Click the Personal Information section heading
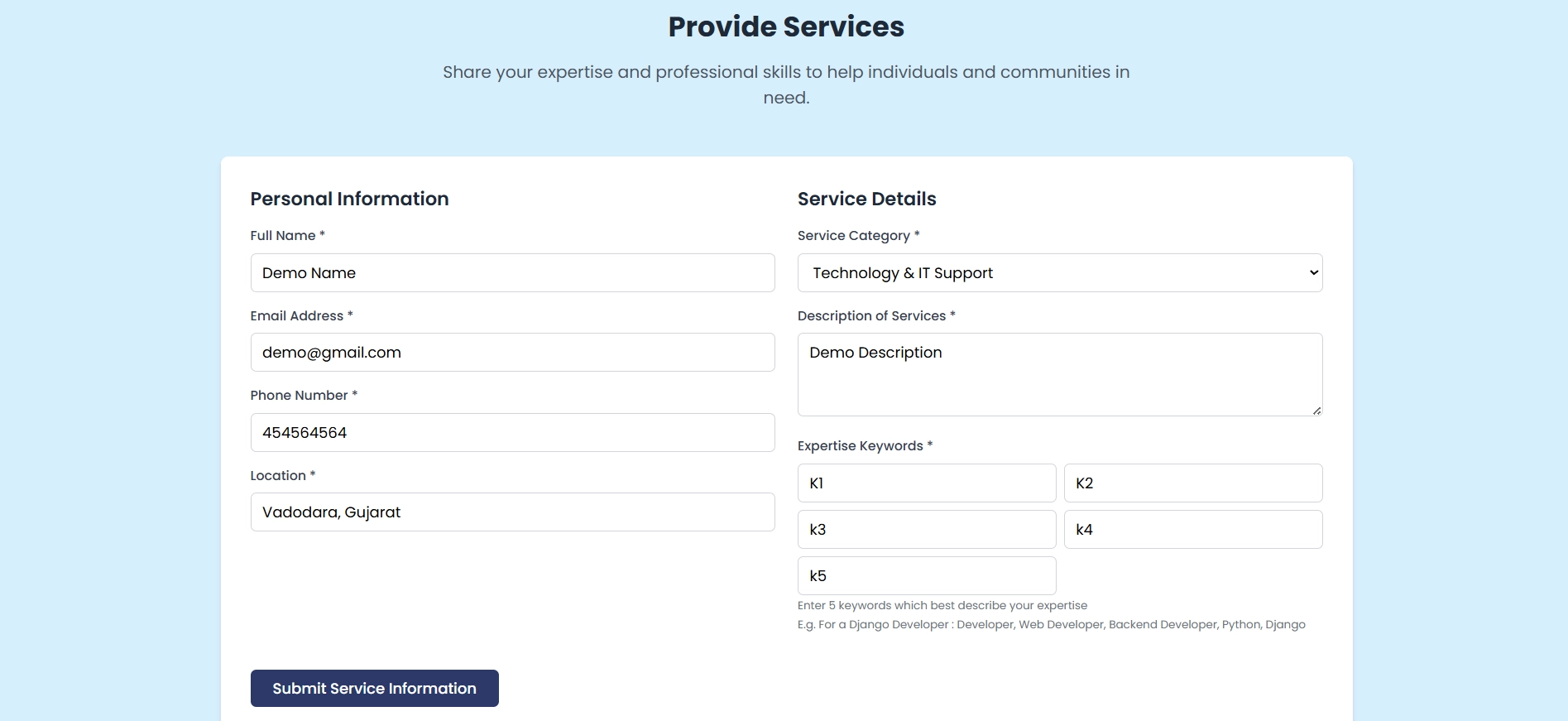Viewport: 1568px width, 721px height. (349, 199)
